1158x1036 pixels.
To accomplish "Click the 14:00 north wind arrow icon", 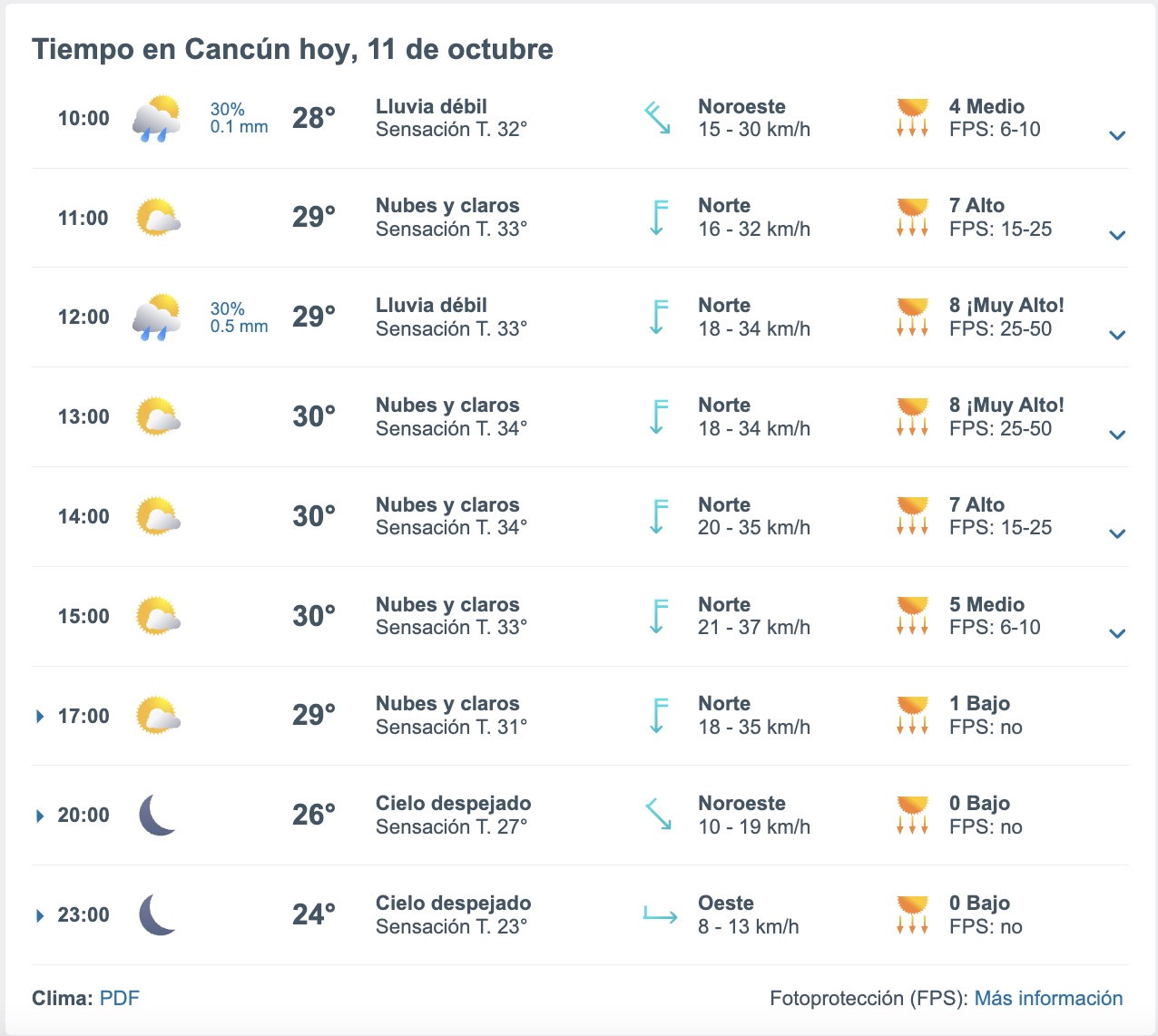I will (x=658, y=516).
